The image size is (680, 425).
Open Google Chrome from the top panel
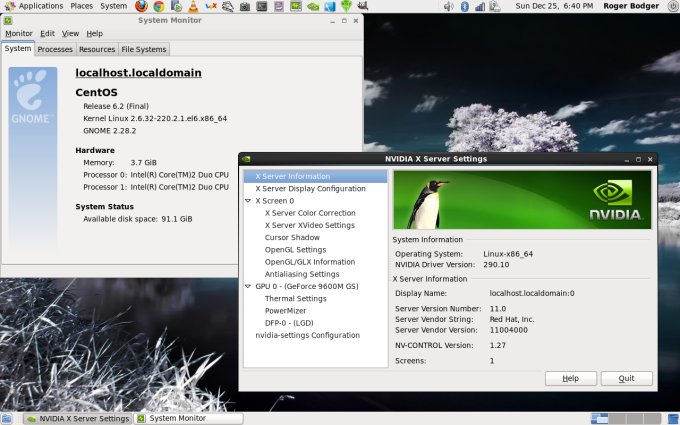point(158,6)
